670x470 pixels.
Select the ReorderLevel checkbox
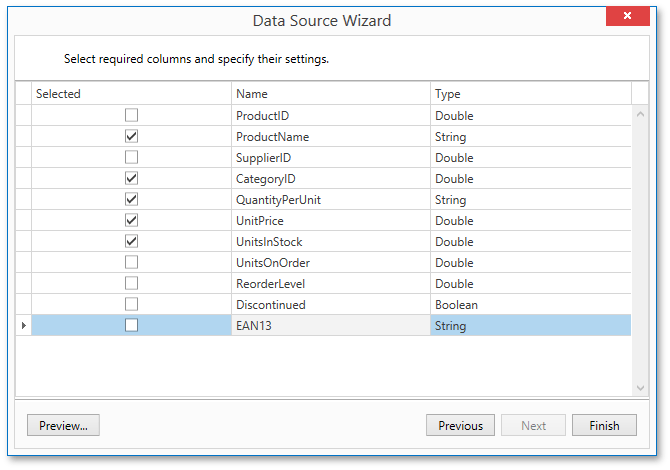pos(131,283)
